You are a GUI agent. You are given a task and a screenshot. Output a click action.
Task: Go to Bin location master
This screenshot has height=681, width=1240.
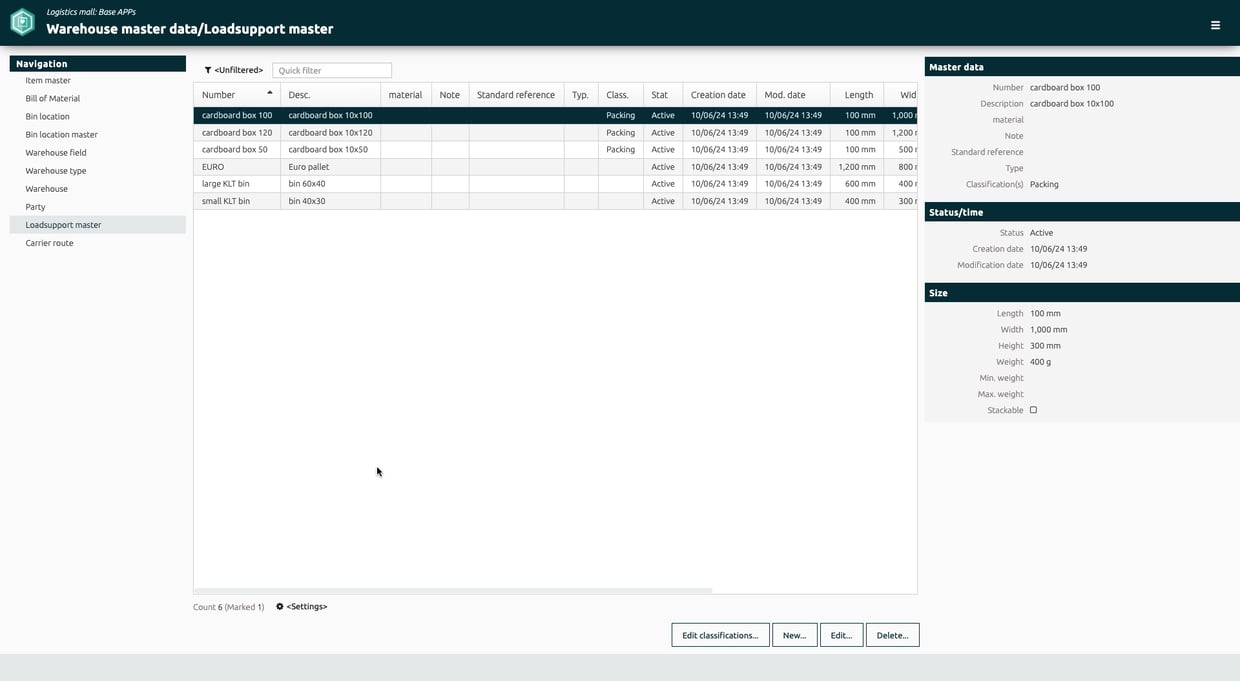point(62,135)
